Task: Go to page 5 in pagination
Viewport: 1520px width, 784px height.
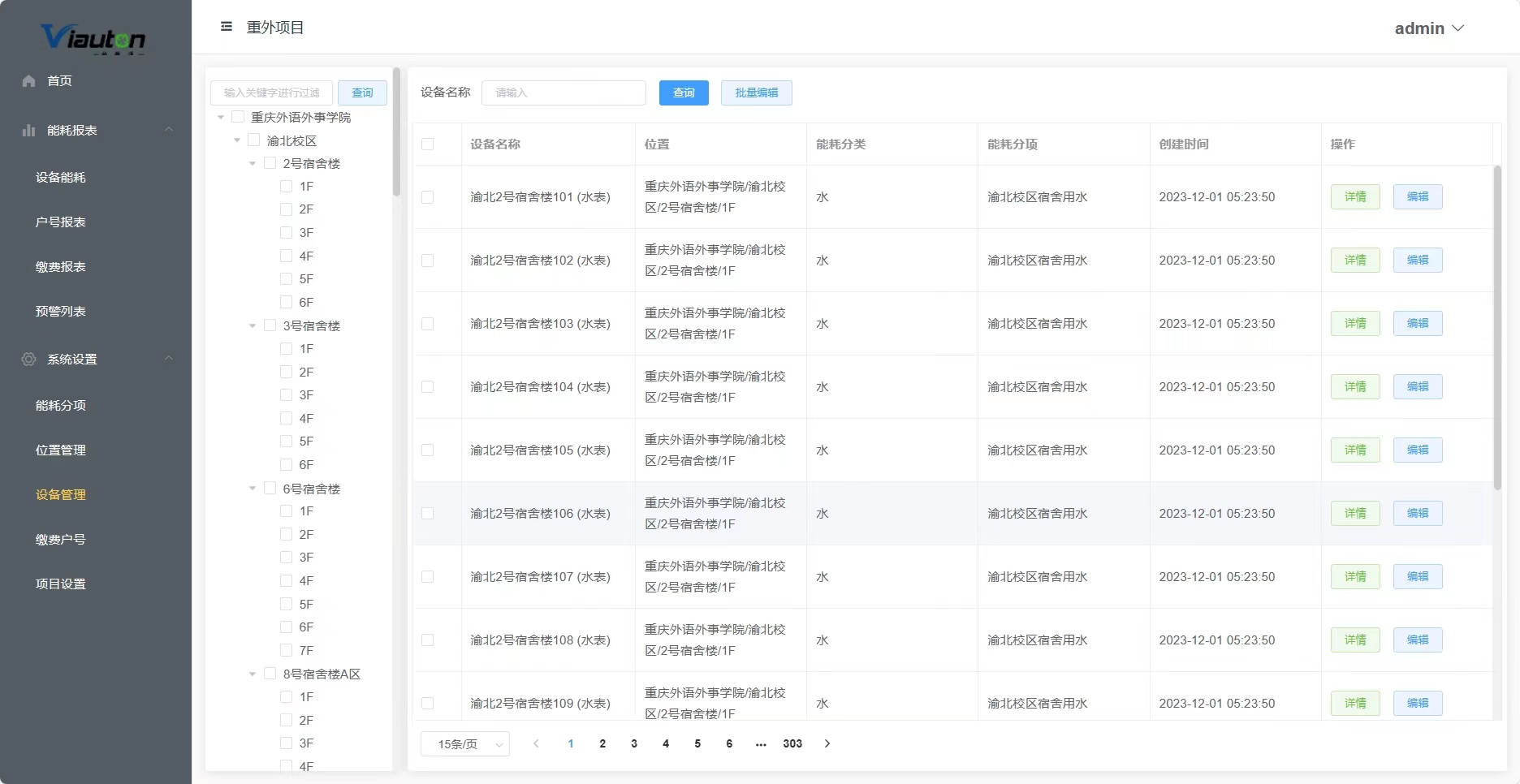Action: (697, 743)
